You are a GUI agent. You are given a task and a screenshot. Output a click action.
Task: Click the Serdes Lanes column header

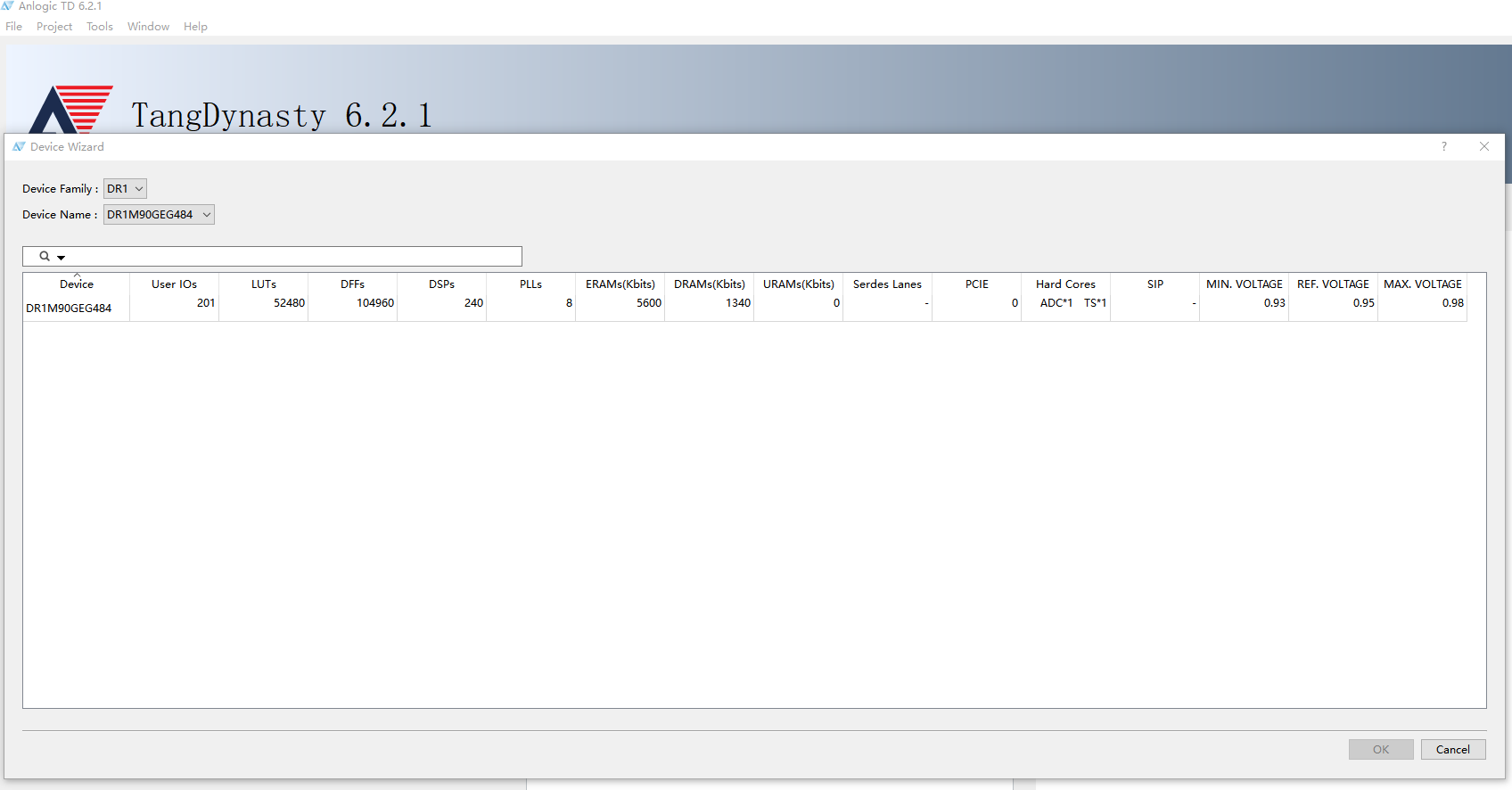click(x=888, y=284)
